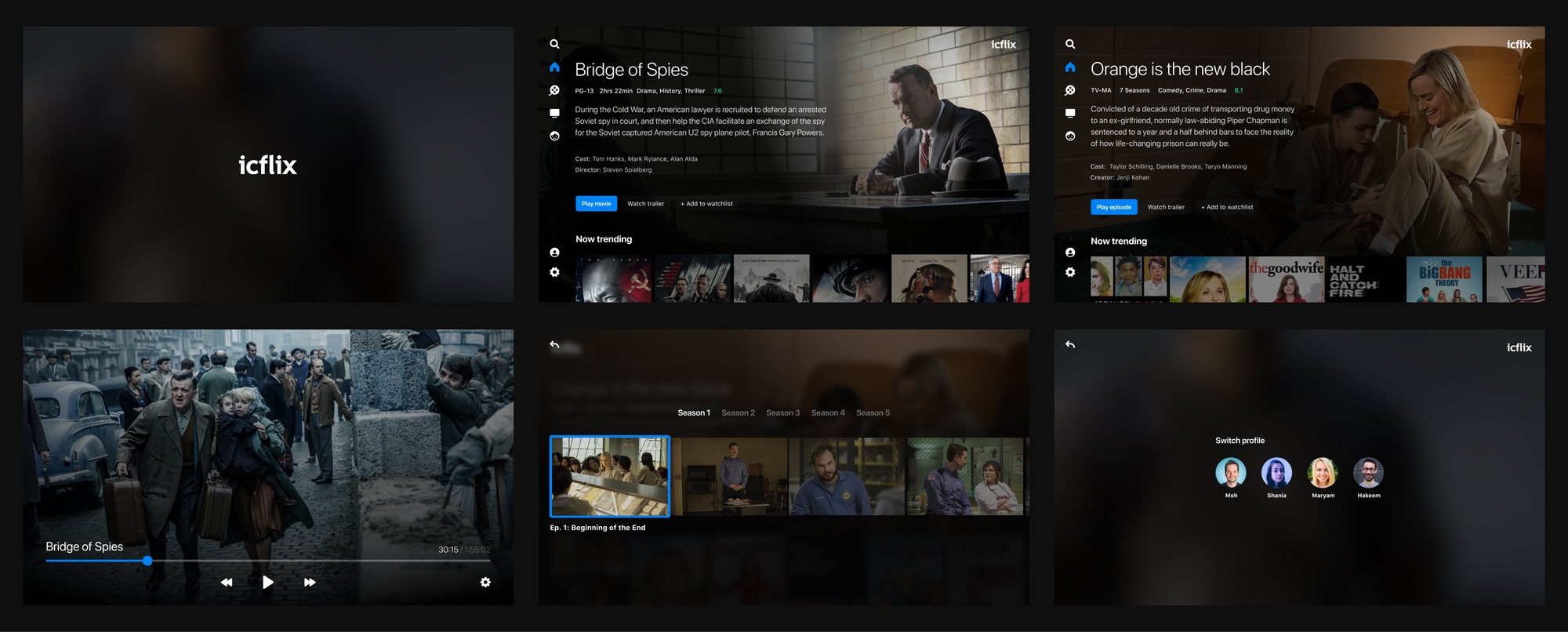Viewport: 1568px width, 632px height.
Task: Select the Maryam profile avatar
Action: pyautogui.click(x=1323, y=473)
